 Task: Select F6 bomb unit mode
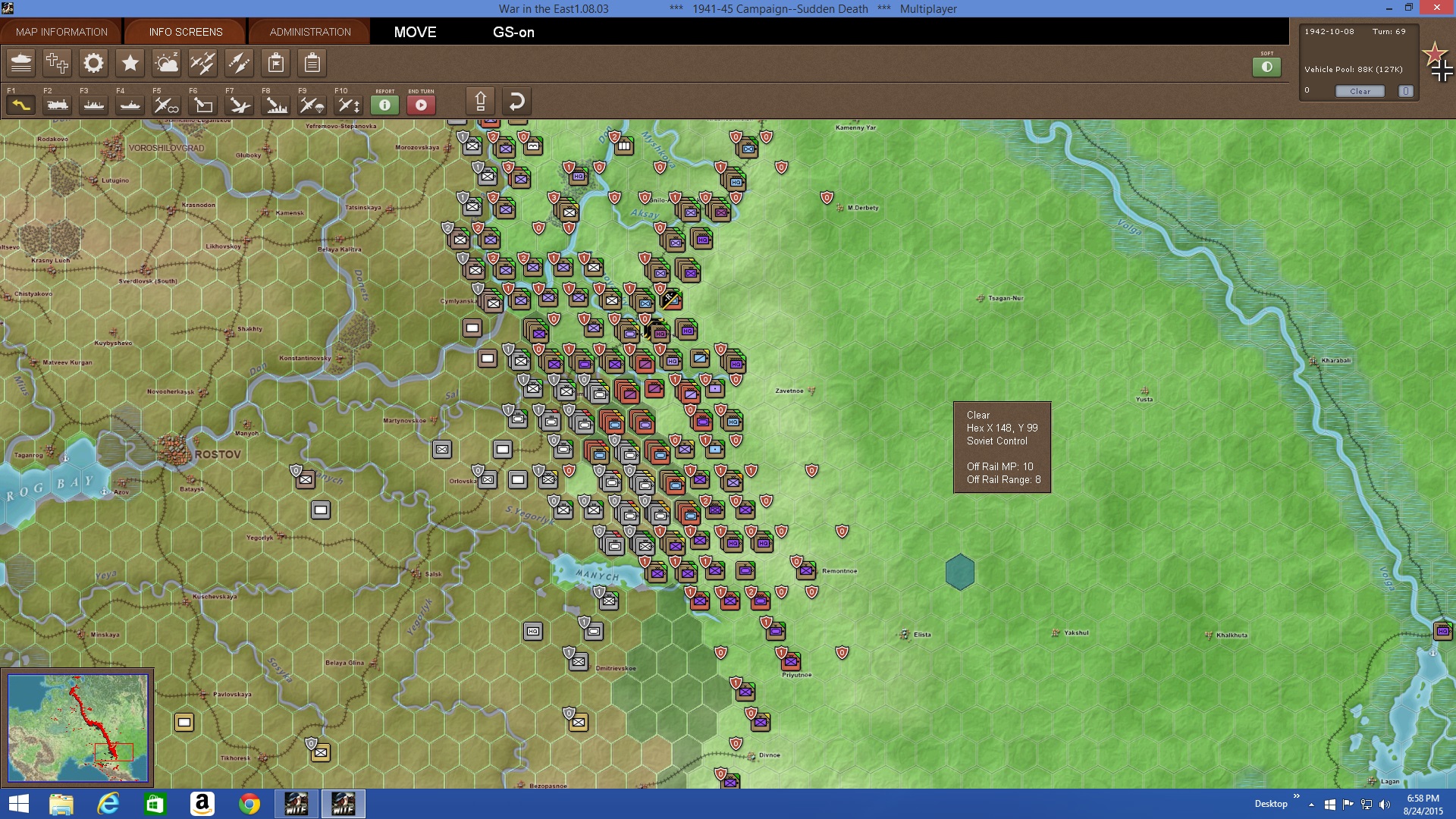203,105
